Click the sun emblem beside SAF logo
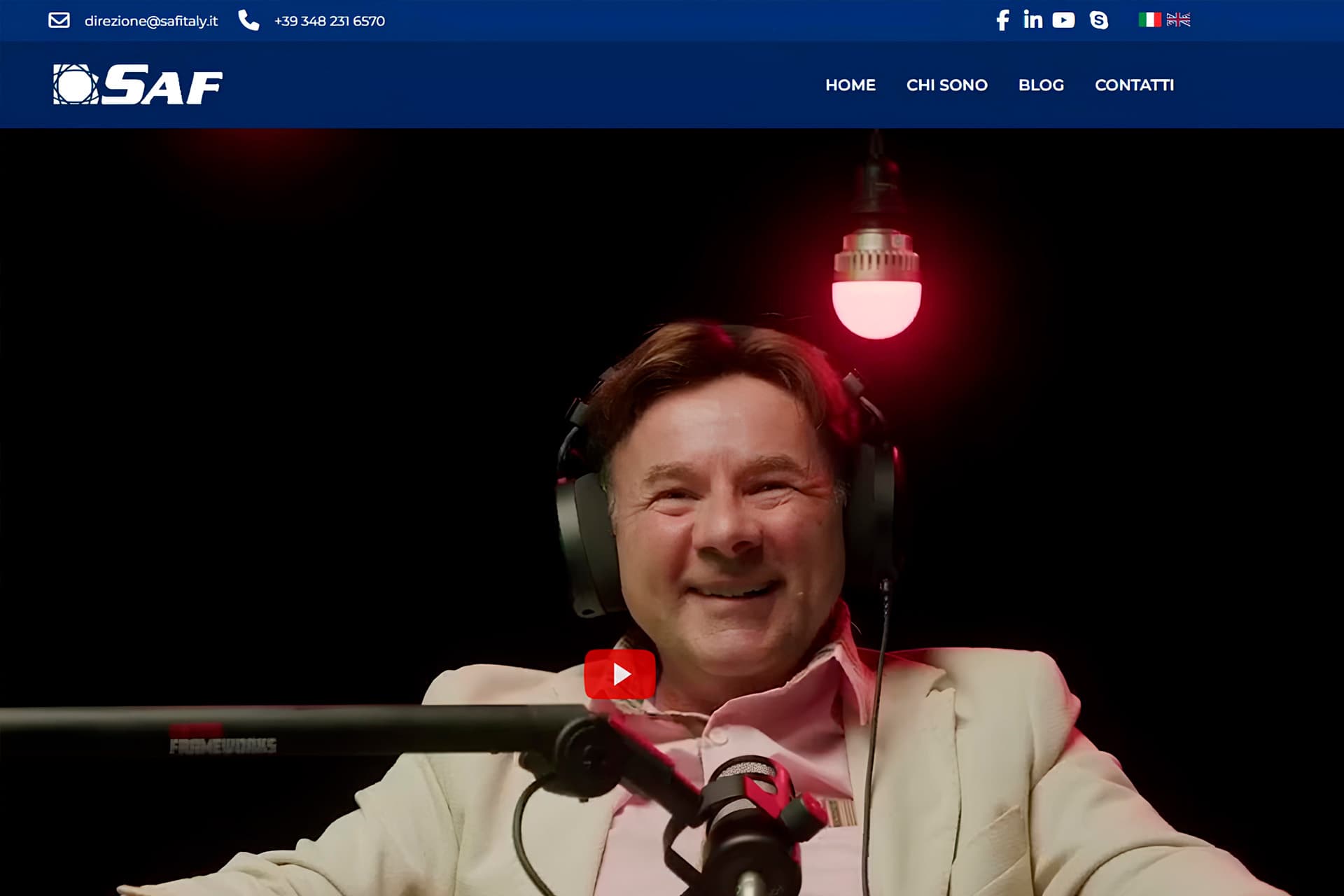 click(x=75, y=85)
